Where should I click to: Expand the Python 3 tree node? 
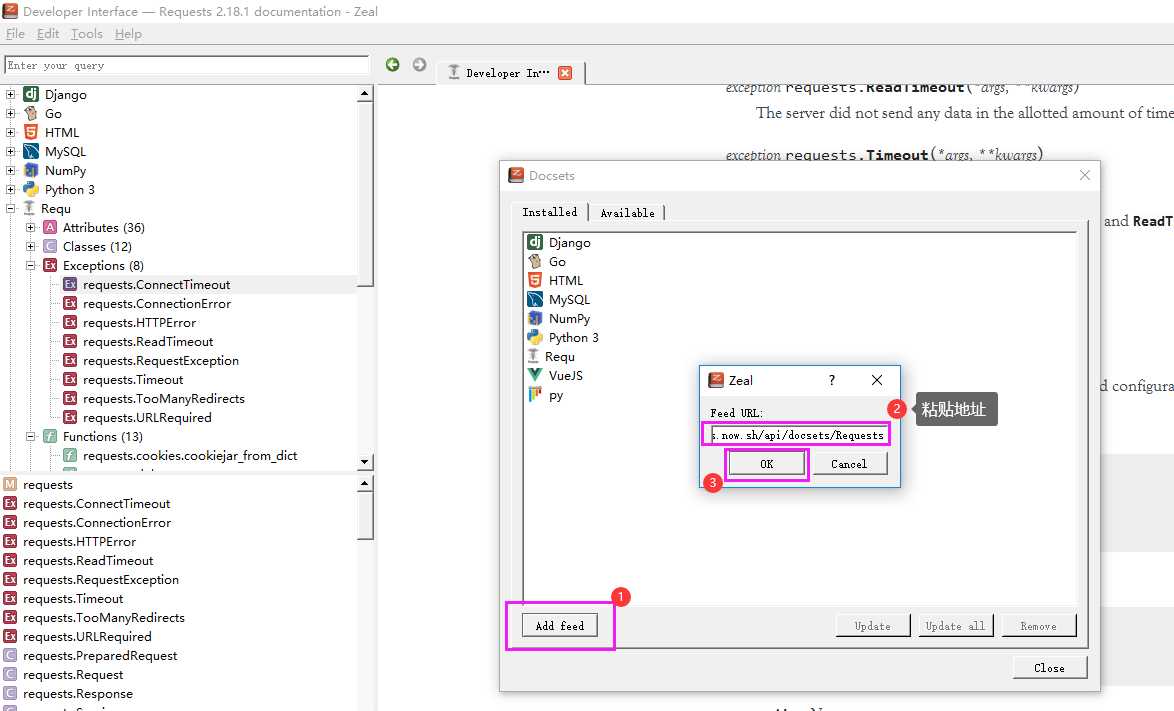coord(10,189)
